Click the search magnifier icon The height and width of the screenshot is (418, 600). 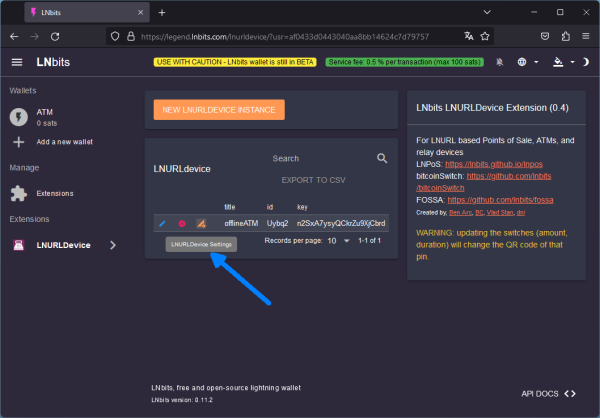tap(382, 158)
